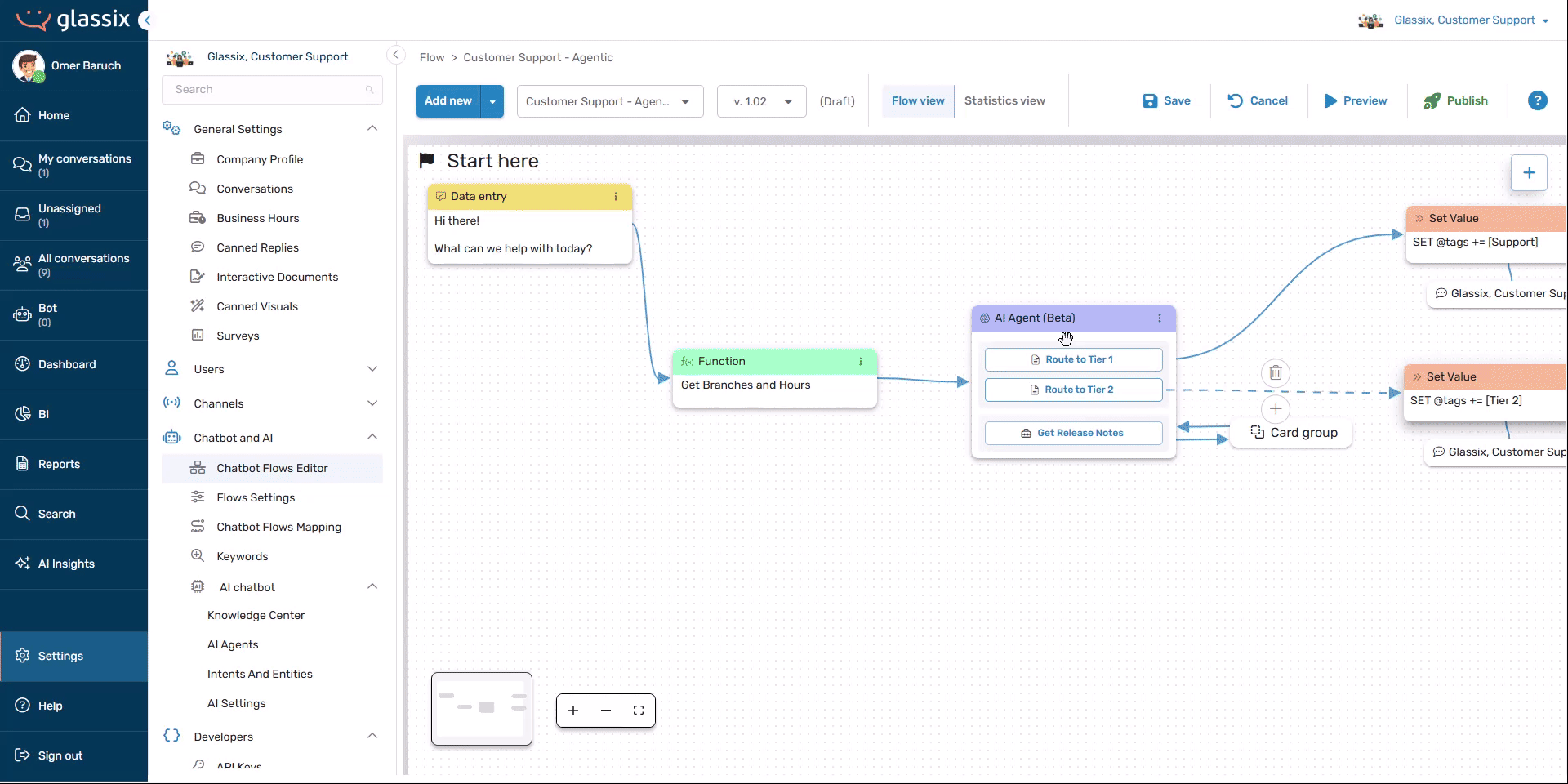Image resolution: width=1568 pixels, height=784 pixels.
Task: Click the round plus icon above Card group
Action: (x=1276, y=409)
